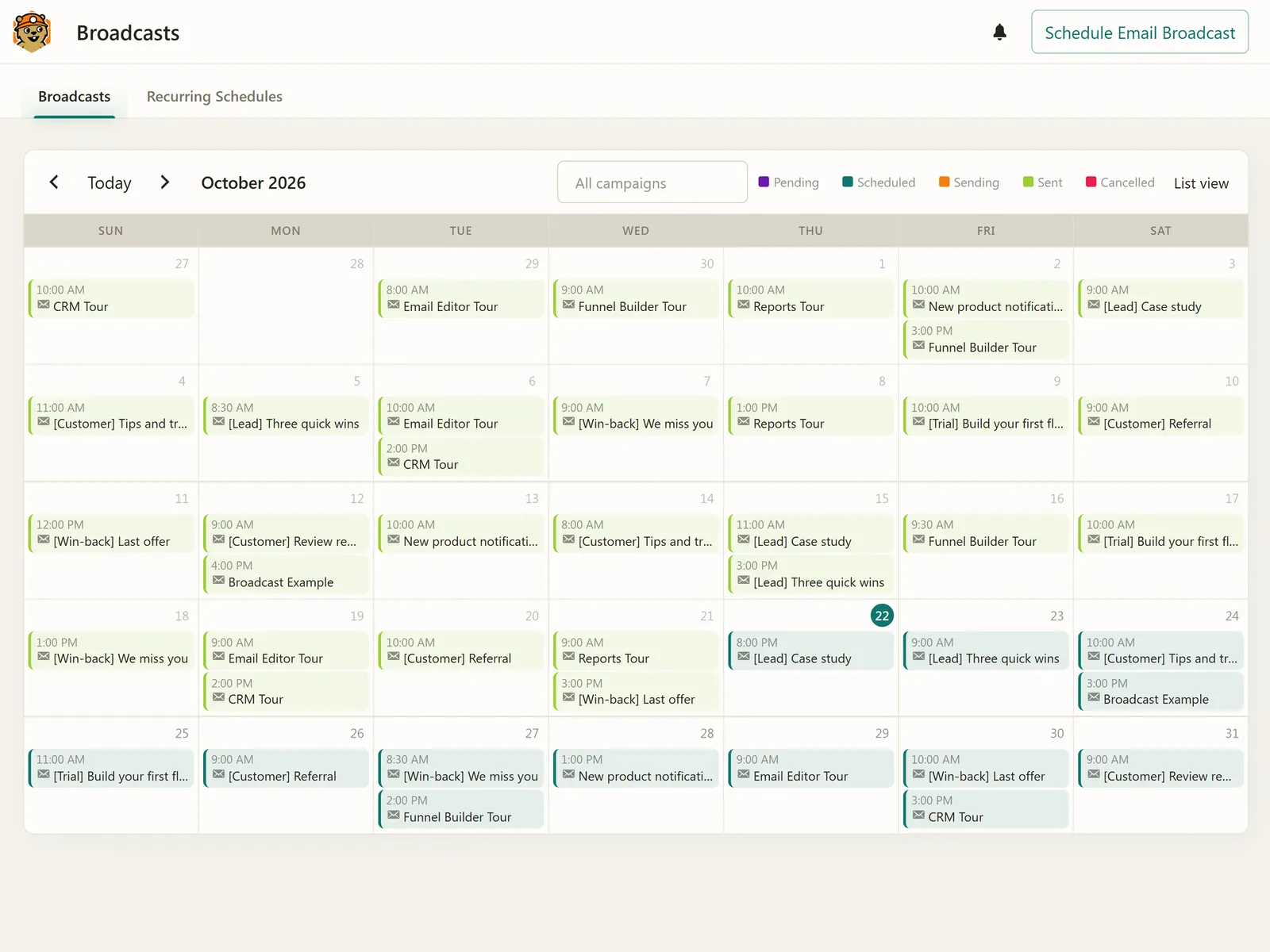Click envelope icon of Sep 27 CRM Tour
The image size is (1270, 952).
tap(44, 305)
